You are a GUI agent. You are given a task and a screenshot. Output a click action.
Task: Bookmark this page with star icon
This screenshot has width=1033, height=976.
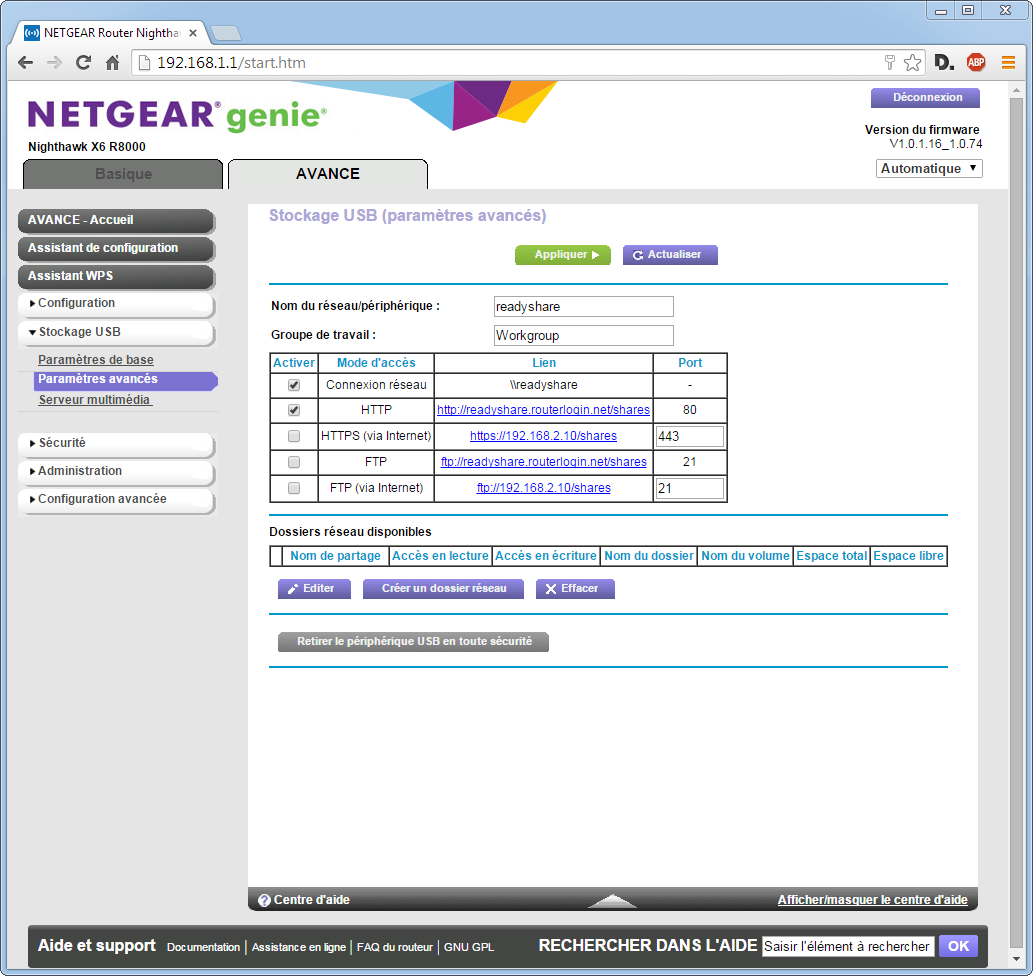pos(912,63)
